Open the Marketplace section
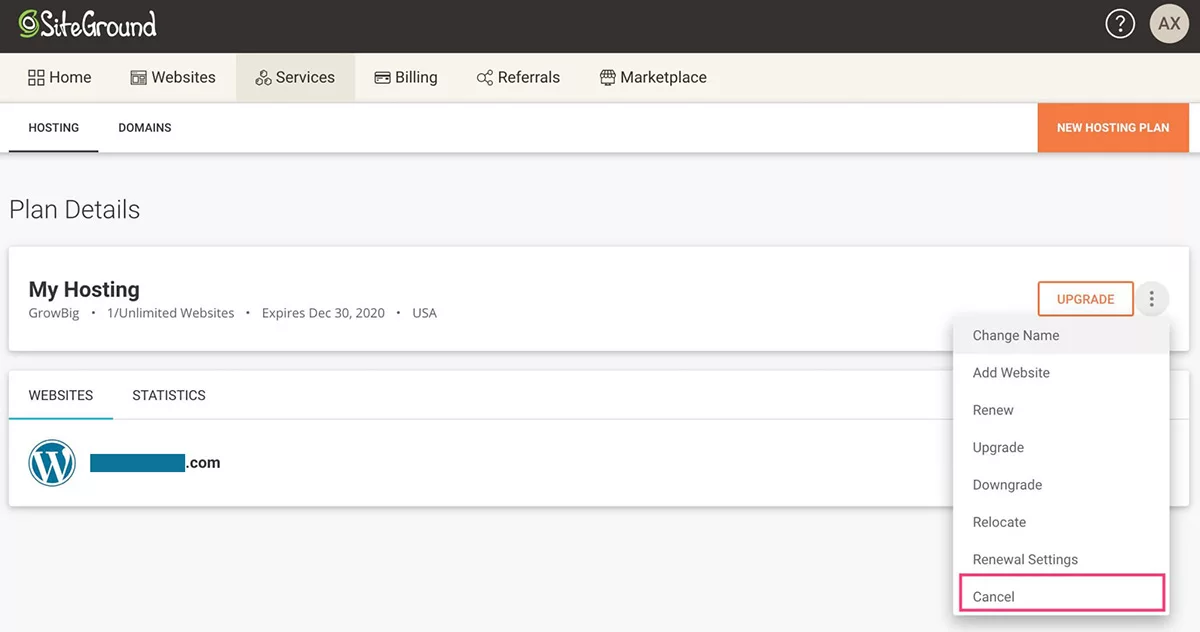 (653, 77)
